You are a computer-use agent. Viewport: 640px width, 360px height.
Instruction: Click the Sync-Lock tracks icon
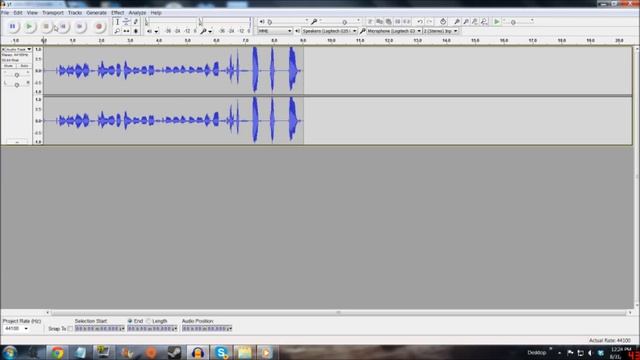(x=443, y=22)
